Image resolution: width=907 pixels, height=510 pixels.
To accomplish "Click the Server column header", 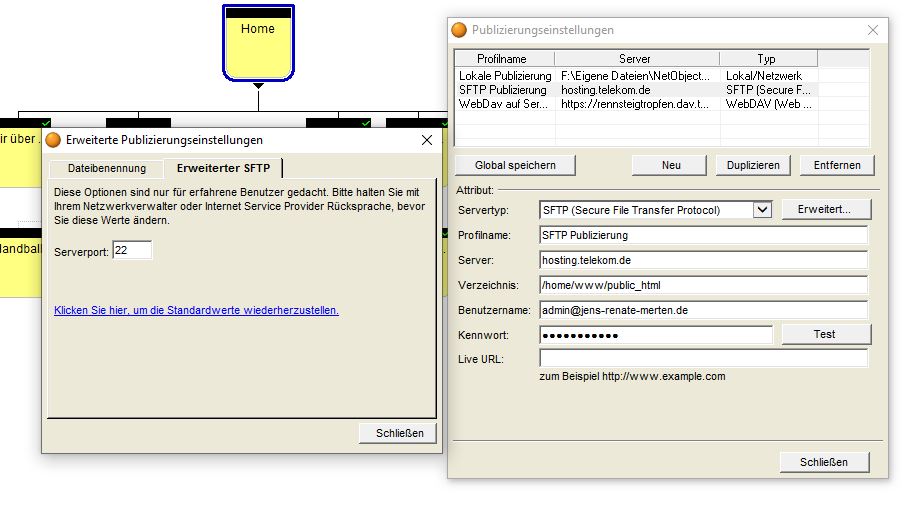I will pos(637,59).
